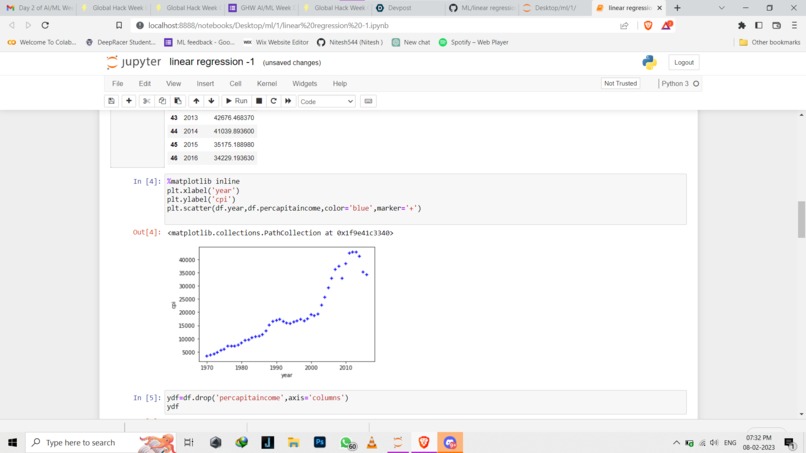
Task: Open the Brave rewards triangle icon
Action: click(x=666, y=25)
